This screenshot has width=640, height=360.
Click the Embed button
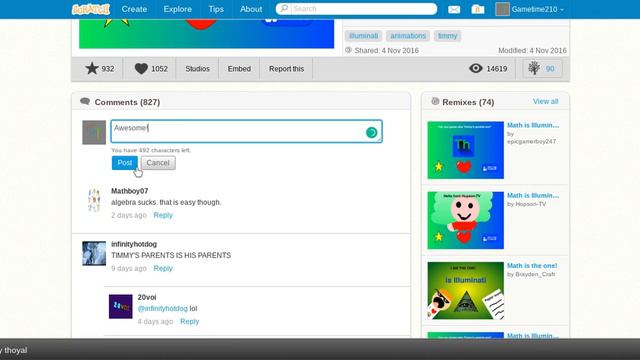pos(239,69)
